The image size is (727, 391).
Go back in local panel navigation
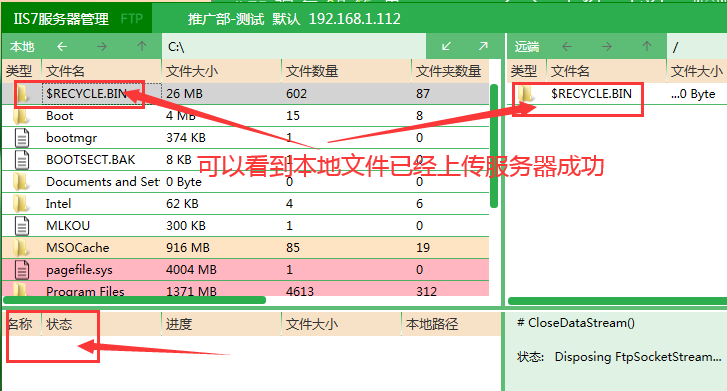click(x=62, y=46)
